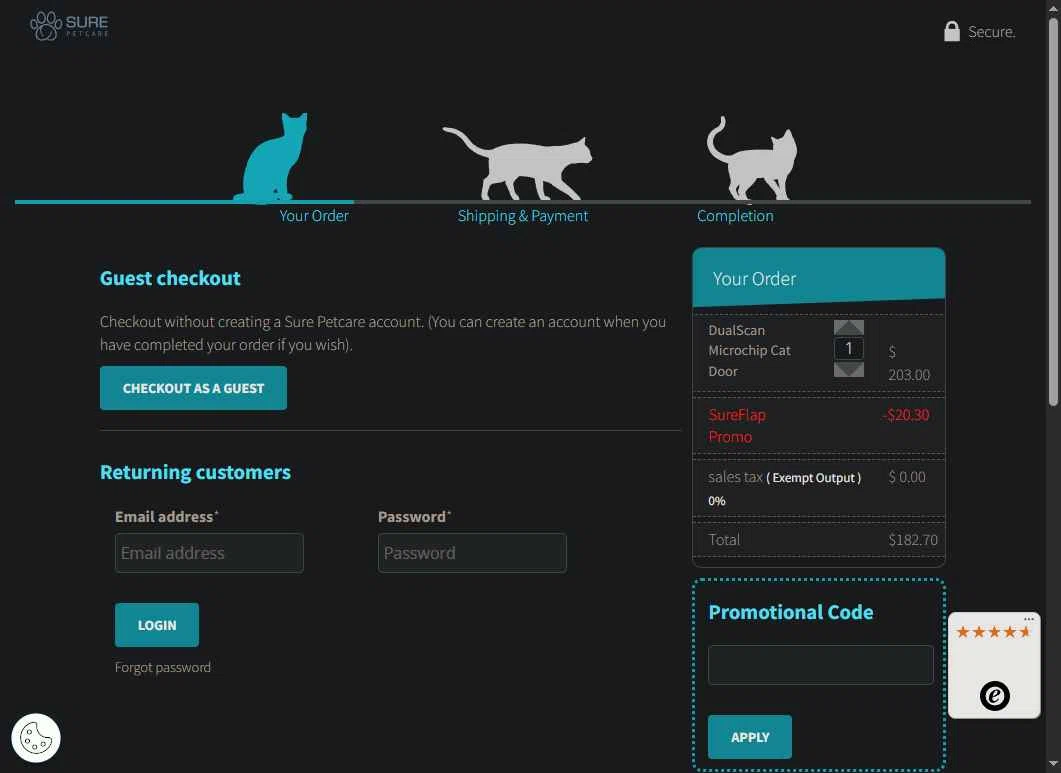Select the Your Order step
The height and width of the screenshot is (773, 1061).
(x=314, y=216)
